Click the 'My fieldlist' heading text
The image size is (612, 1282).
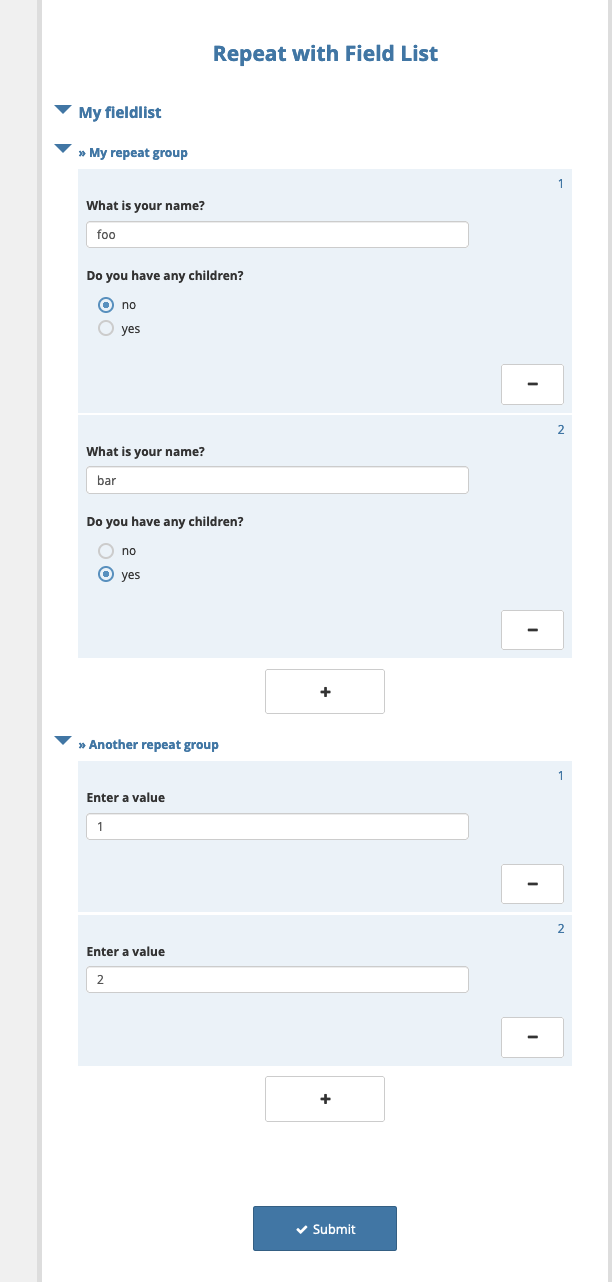(120, 113)
